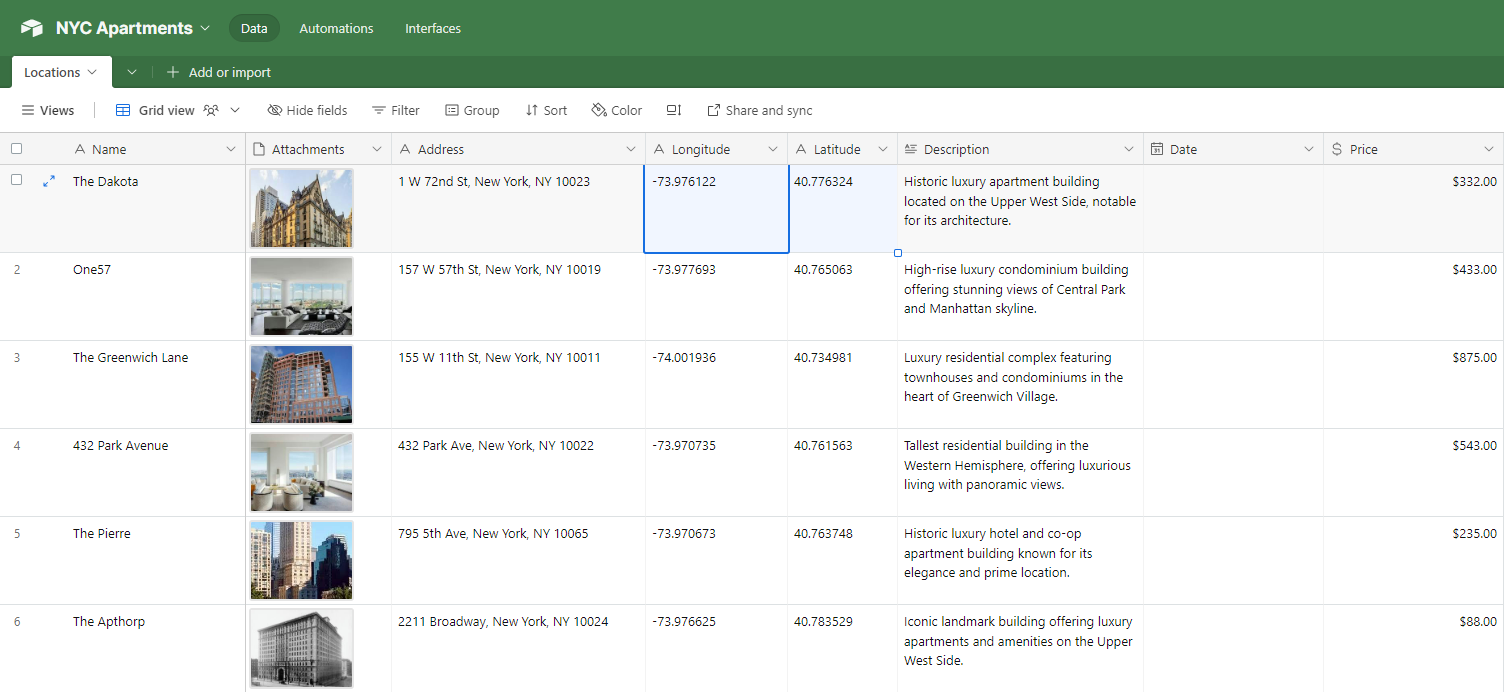This screenshot has width=1504, height=692.
Task: Open the Price column dropdown arrow
Action: (x=1489, y=149)
